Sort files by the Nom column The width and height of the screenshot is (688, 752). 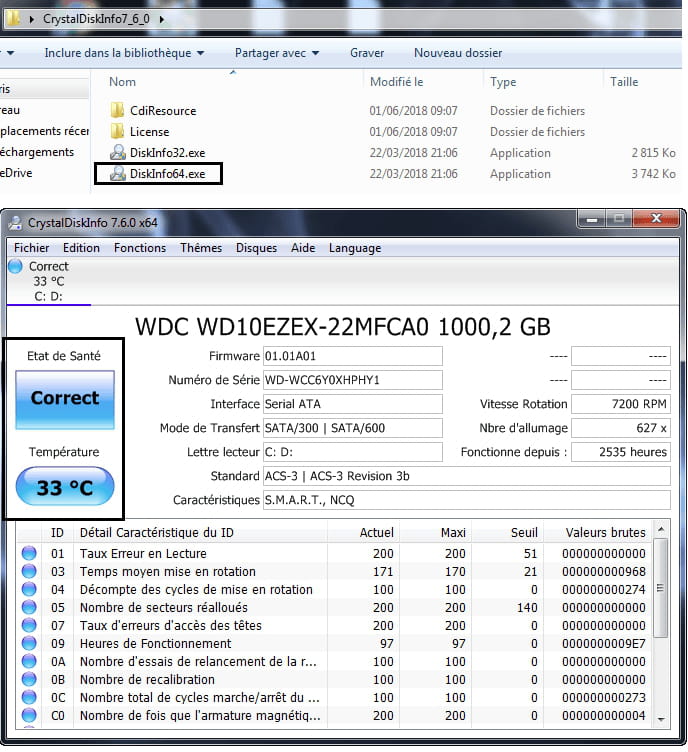click(x=122, y=82)
